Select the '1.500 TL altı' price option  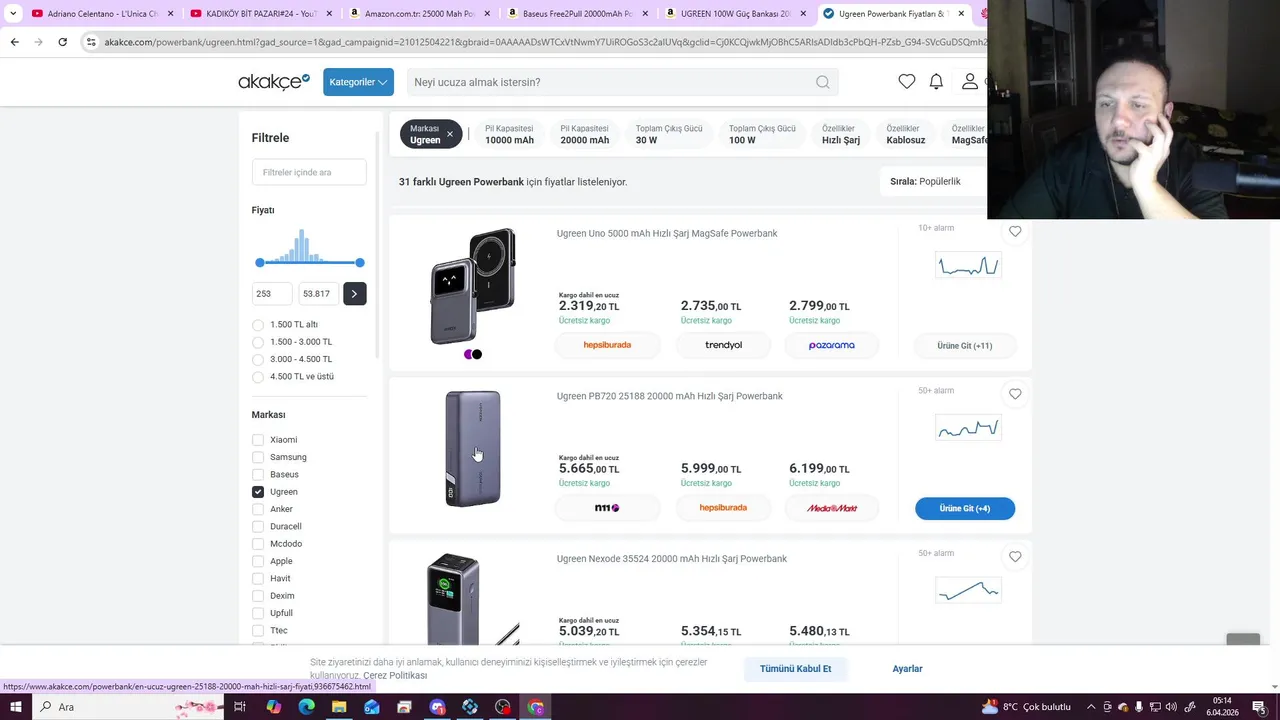(258, 324)
